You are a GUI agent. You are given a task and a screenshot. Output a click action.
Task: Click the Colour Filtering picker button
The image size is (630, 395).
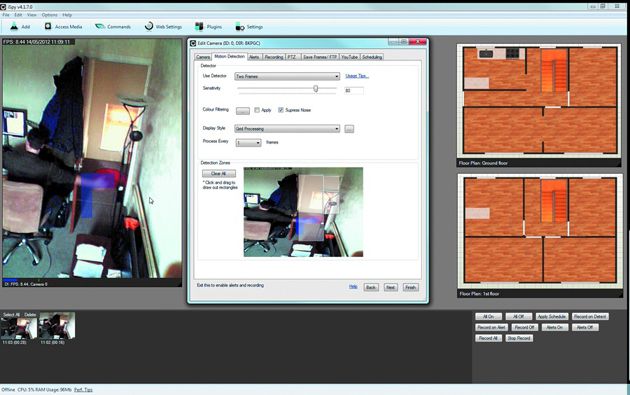(x=243, y=111)
